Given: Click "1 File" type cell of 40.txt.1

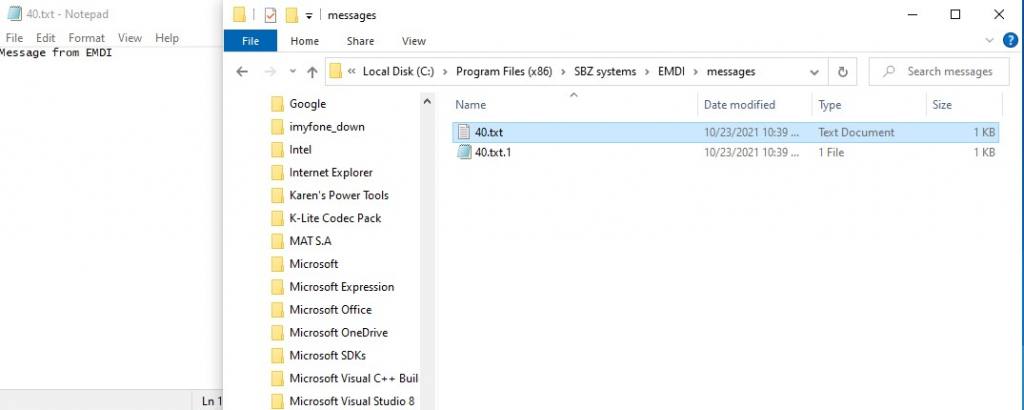Looking at the screenshot, I should (831, 153).
